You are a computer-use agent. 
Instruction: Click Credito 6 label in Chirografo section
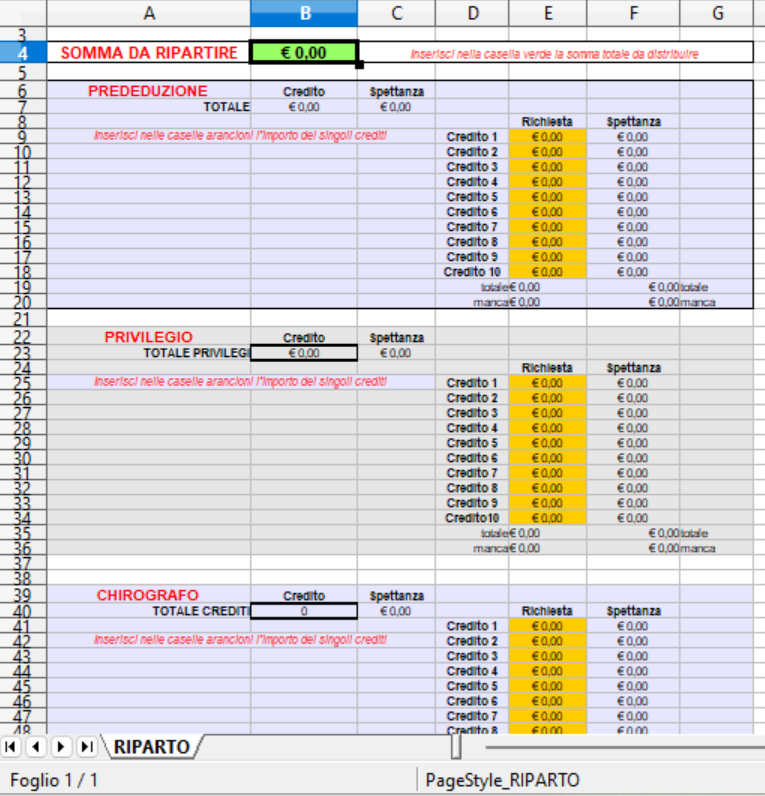coord(472,701)
